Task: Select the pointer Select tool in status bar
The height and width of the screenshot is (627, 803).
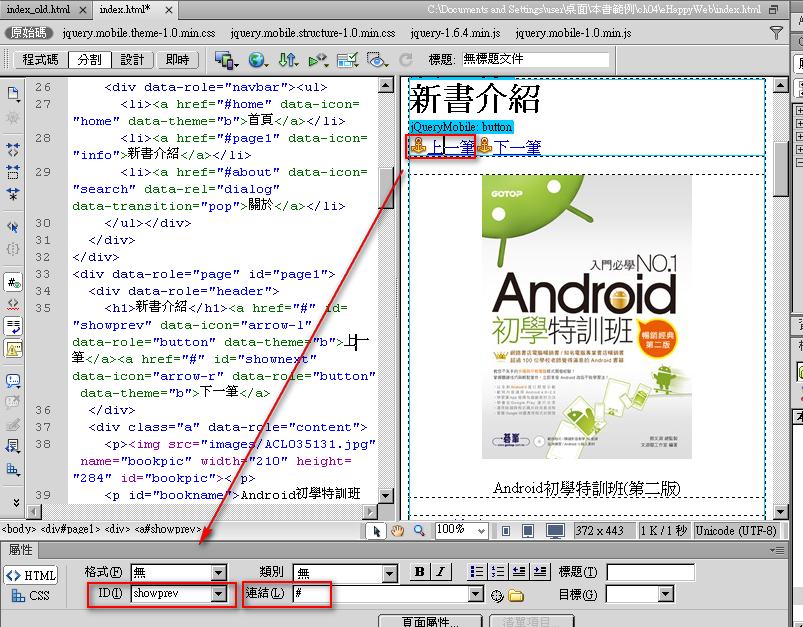Action: pos(376,531)
